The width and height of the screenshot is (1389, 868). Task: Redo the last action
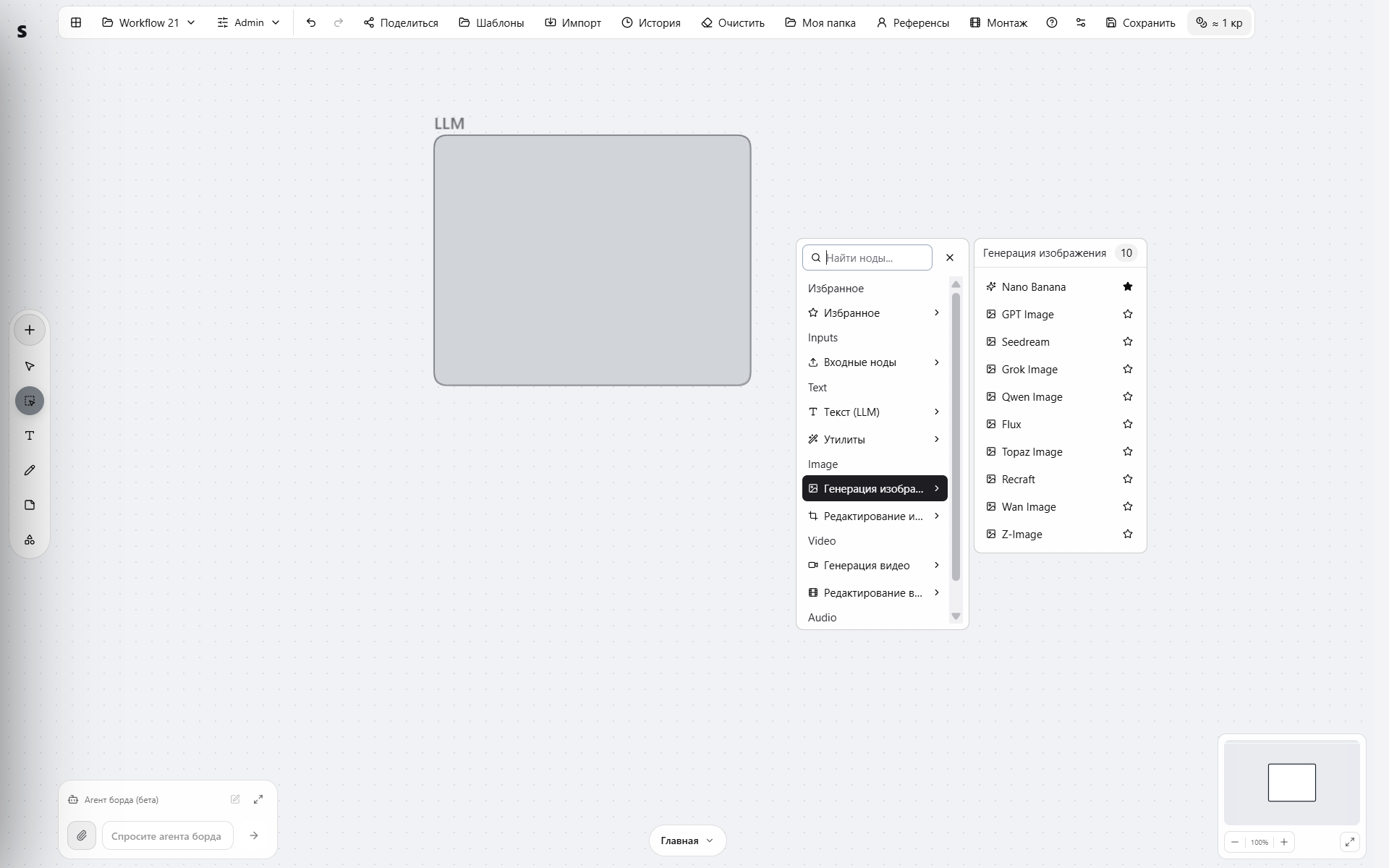tap(339, 22)
